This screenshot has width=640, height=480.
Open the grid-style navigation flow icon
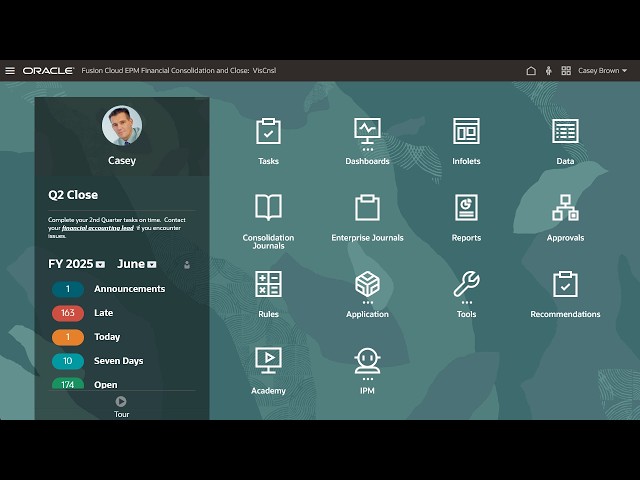point(566,71)
